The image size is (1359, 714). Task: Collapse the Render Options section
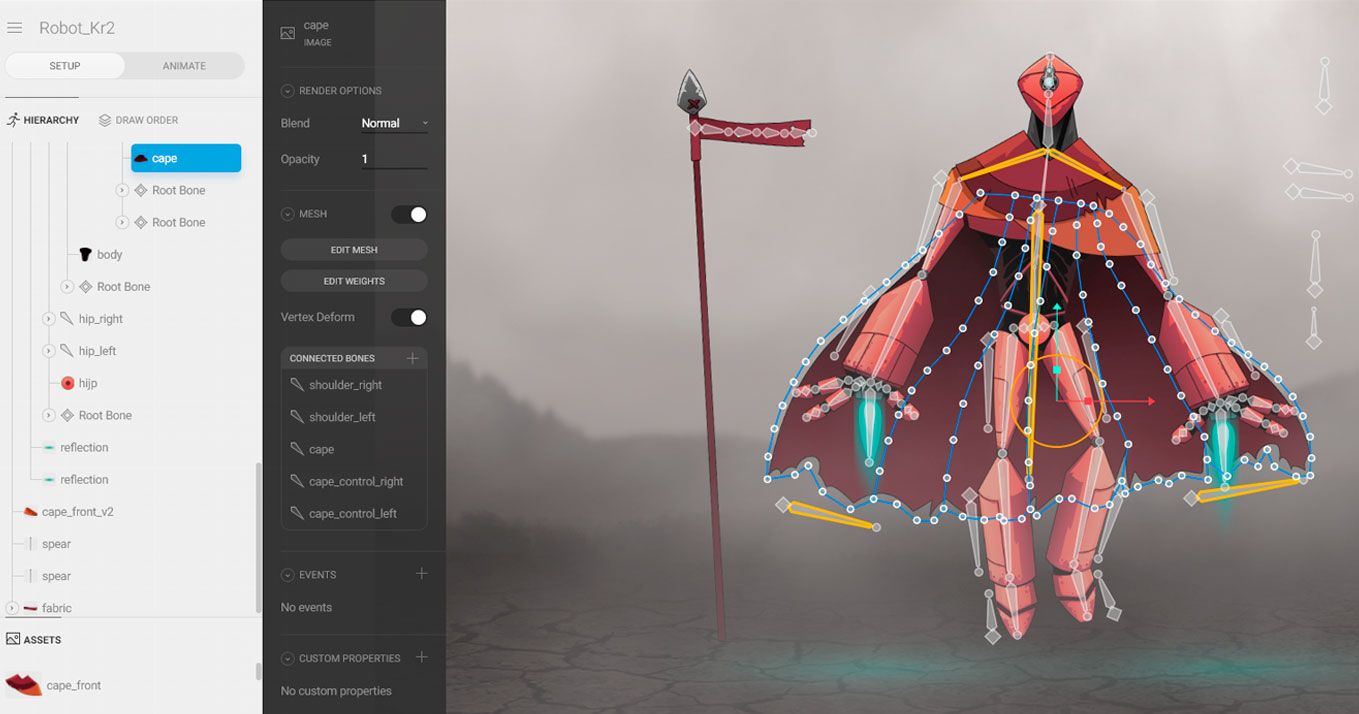click(x=288, y=91)
